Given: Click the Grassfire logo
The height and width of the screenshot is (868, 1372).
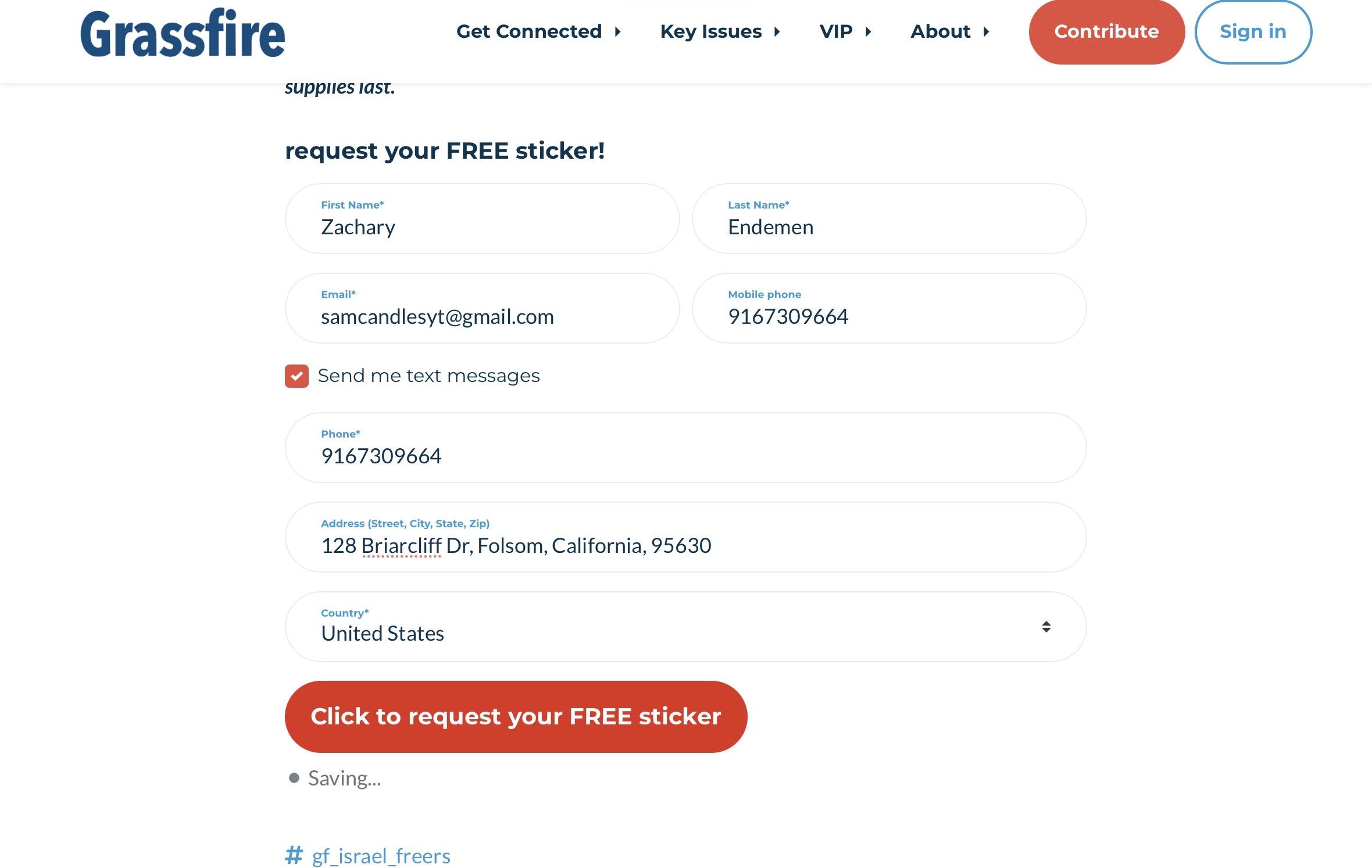Looking at the screenshot, I should (183, 33).
